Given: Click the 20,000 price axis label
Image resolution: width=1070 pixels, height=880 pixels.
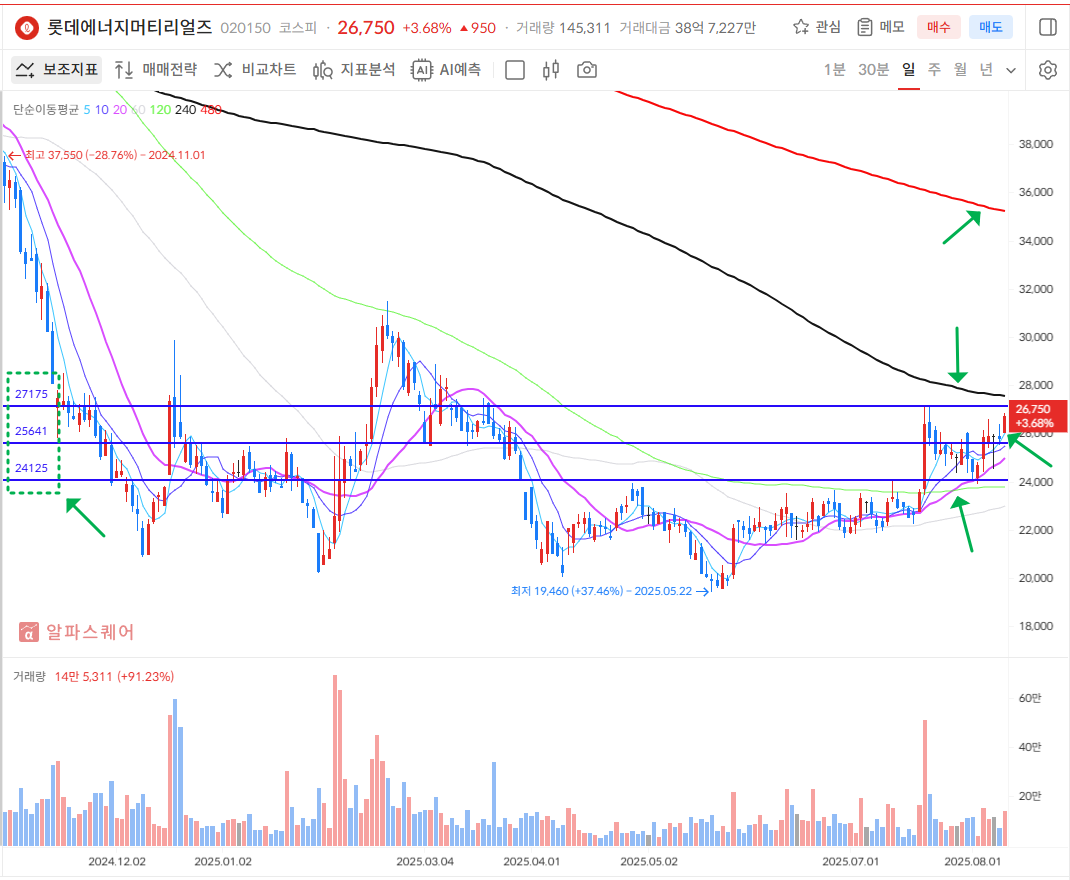Looking at the screenshot, I should pyautogui.click(x=1036, y=578).
